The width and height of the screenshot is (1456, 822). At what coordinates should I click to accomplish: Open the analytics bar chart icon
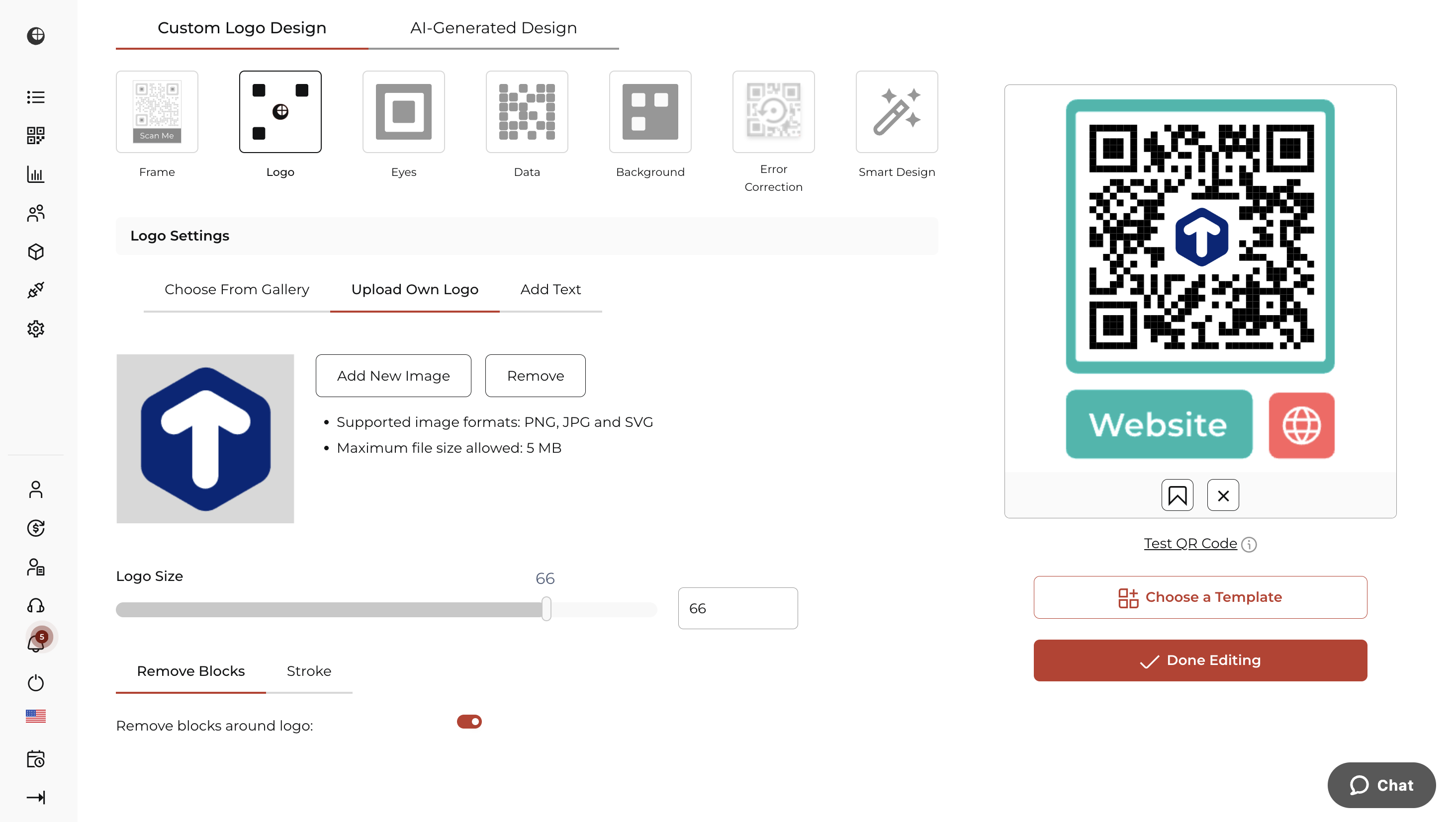point(36,174)
